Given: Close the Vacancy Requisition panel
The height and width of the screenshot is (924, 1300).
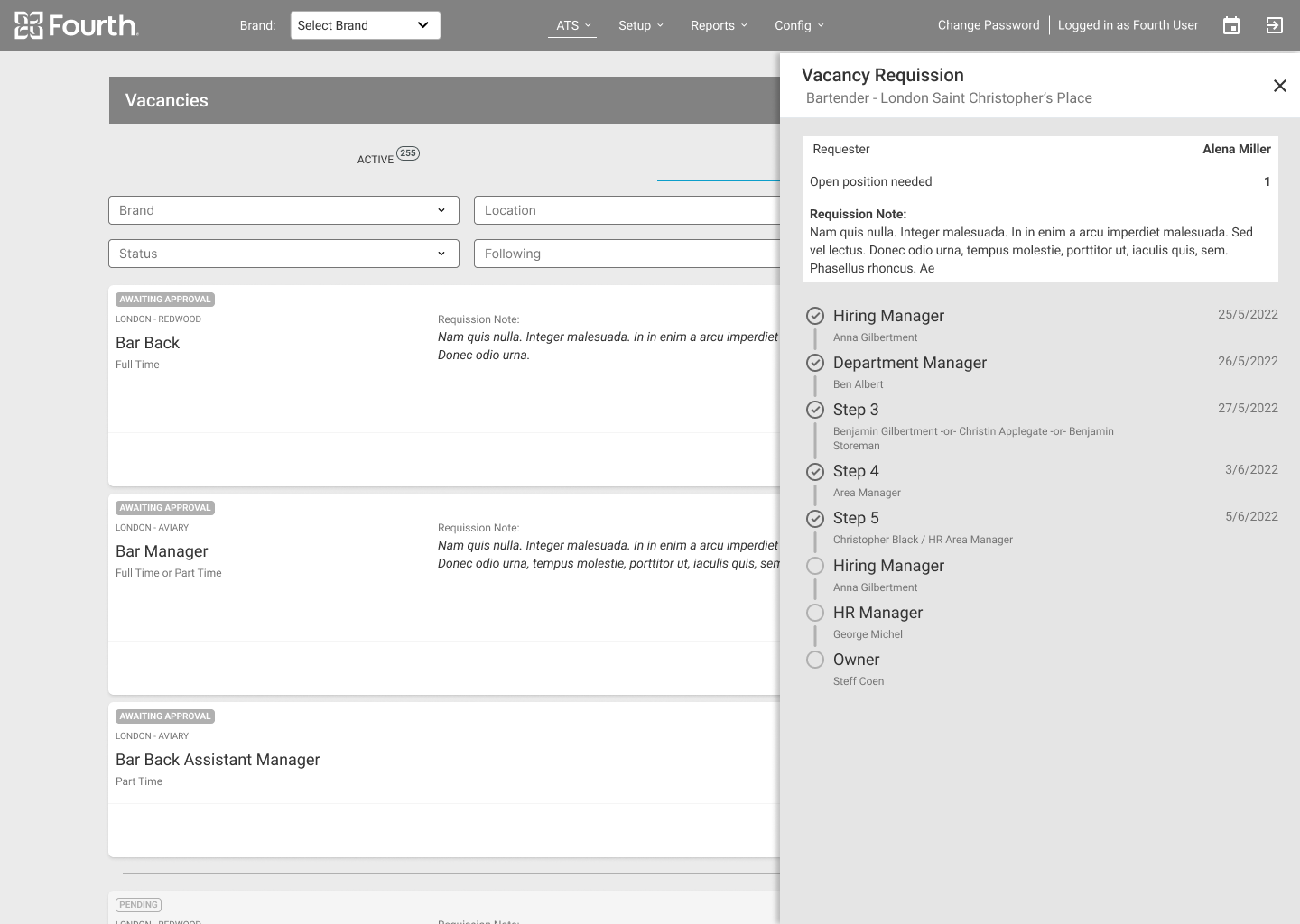Looking at the screenshot, I should [x=1279, y=86].
